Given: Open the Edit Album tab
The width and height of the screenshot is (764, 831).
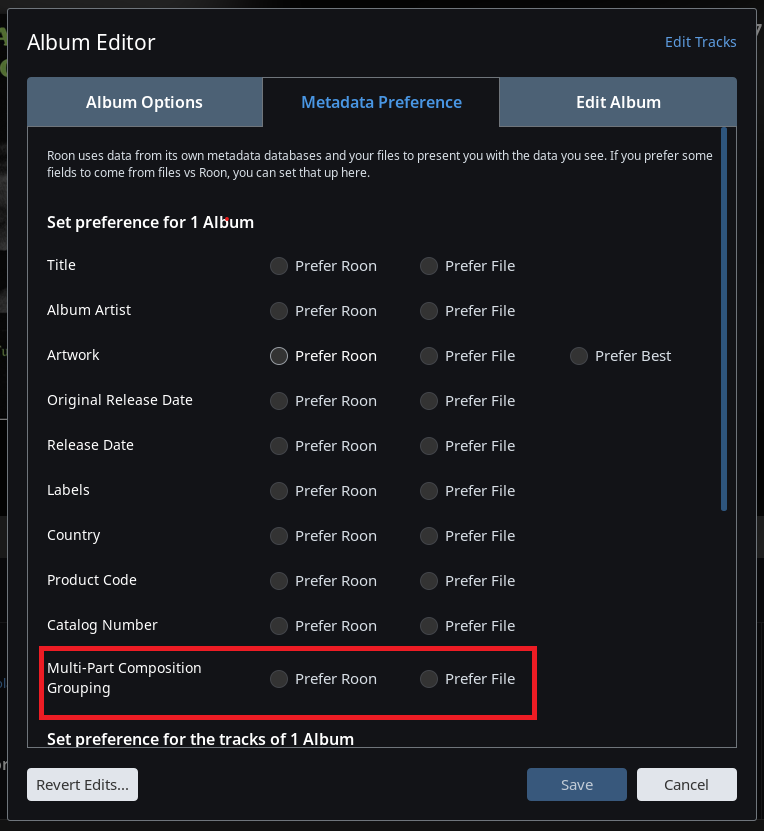Looking at the screenshot, I should point(618,102).
